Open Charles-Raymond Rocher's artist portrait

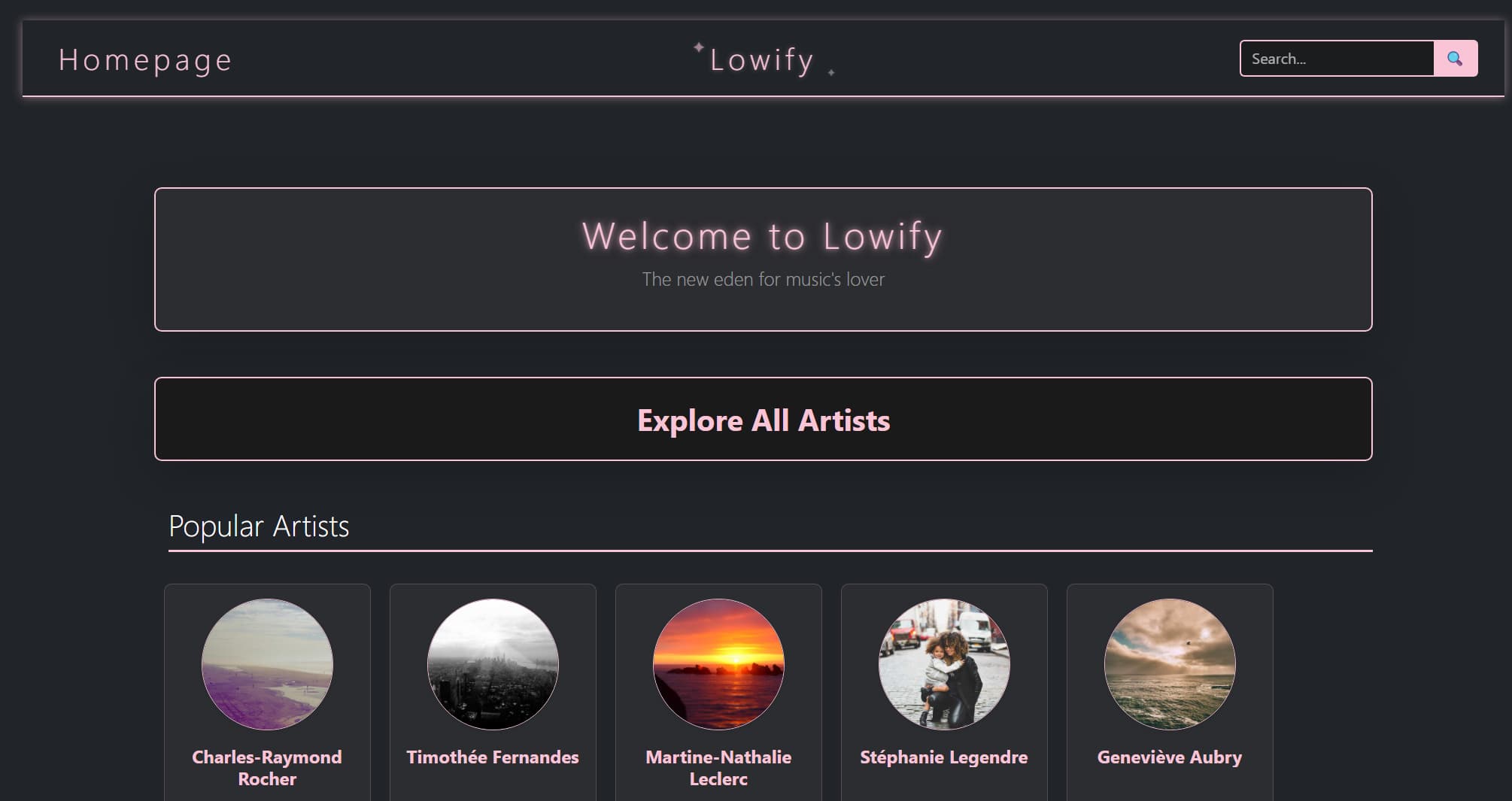(x=267, y=664)
